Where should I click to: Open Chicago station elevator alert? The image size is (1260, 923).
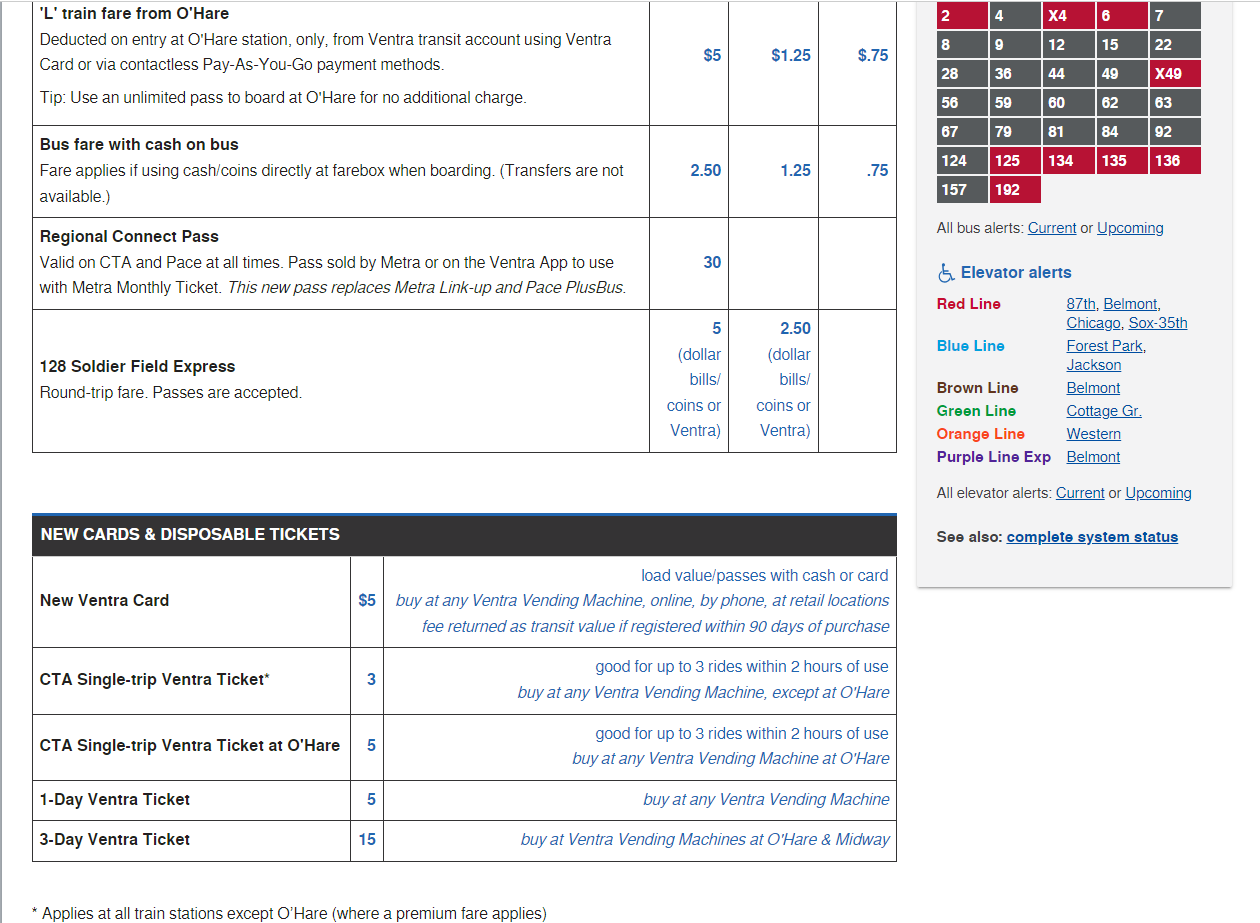pos(1093,323)
